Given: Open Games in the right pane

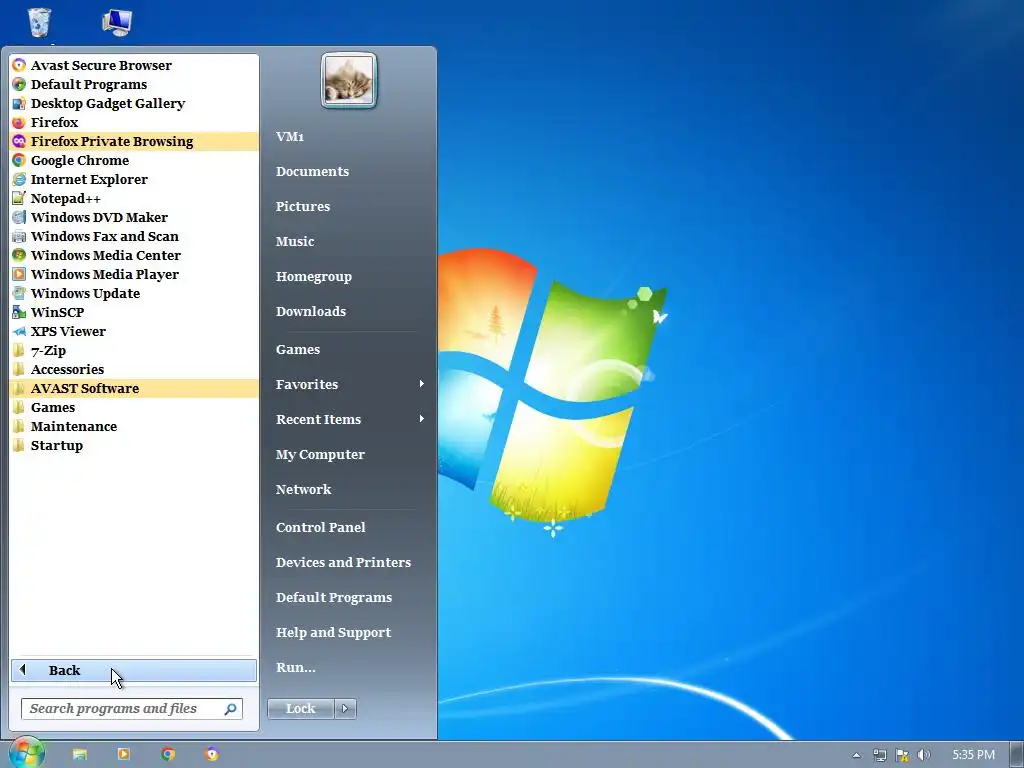Looking at the screenshot, I should click(298, 349).
